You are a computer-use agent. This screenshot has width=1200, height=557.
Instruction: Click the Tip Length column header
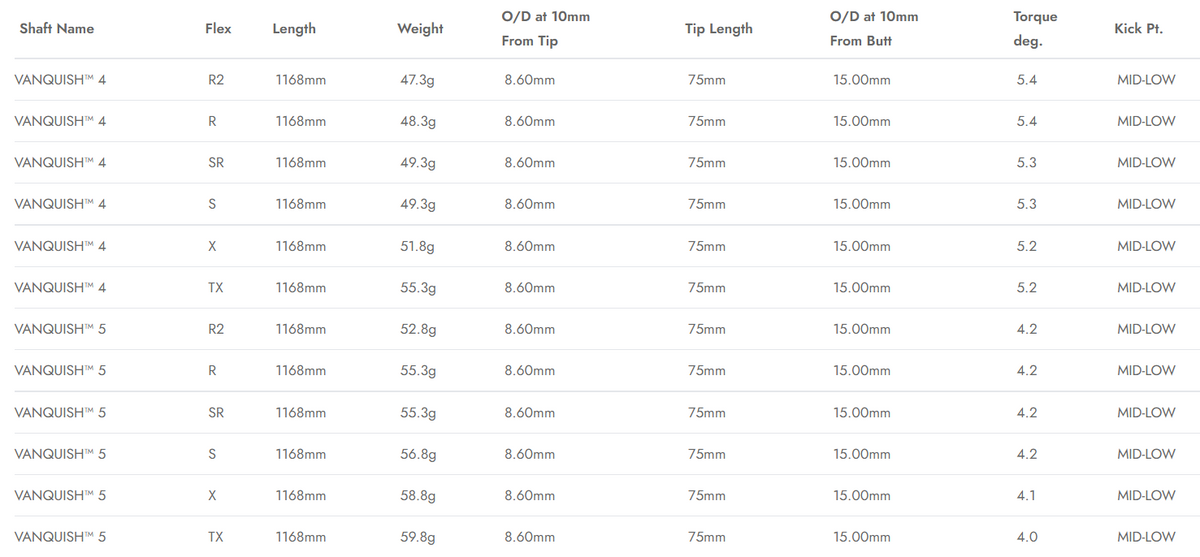[x=719, y=29]
